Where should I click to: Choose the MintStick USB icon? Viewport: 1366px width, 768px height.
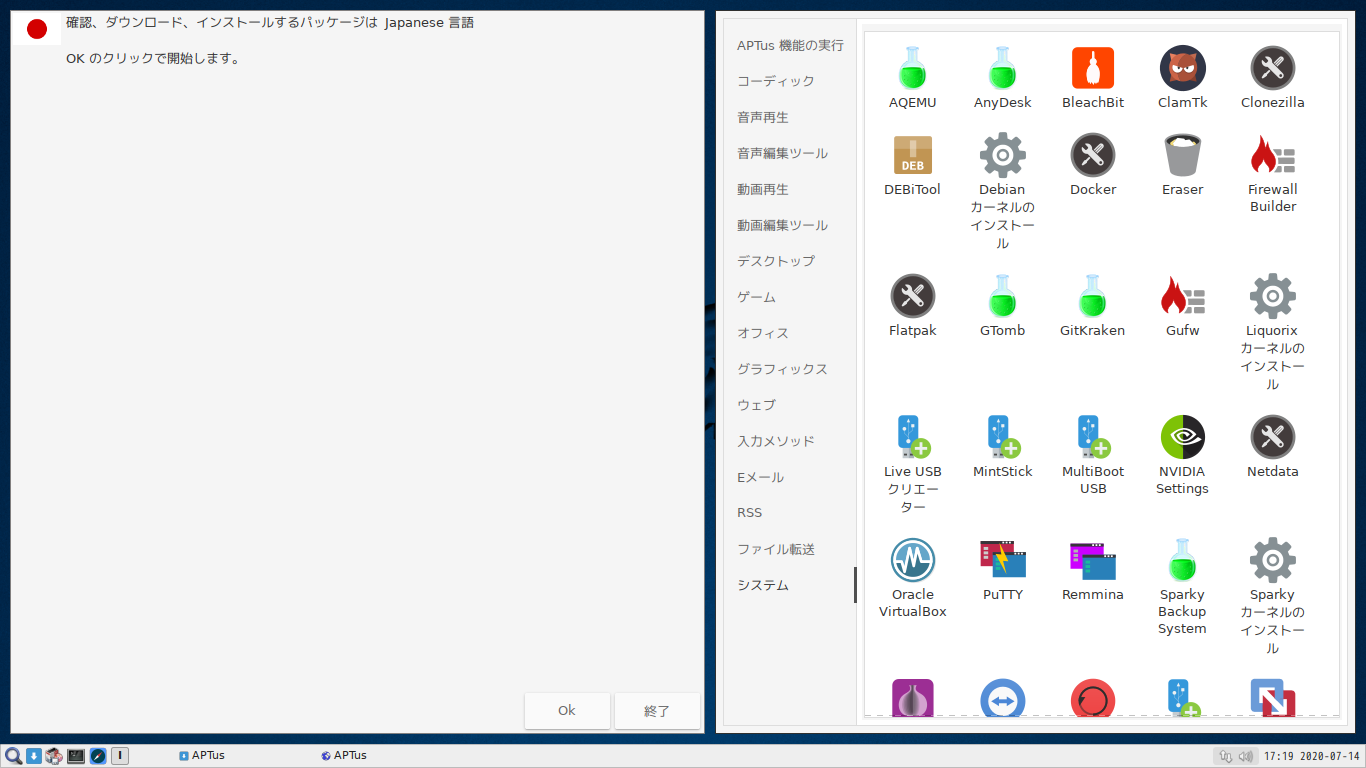tap(1002, 437)
